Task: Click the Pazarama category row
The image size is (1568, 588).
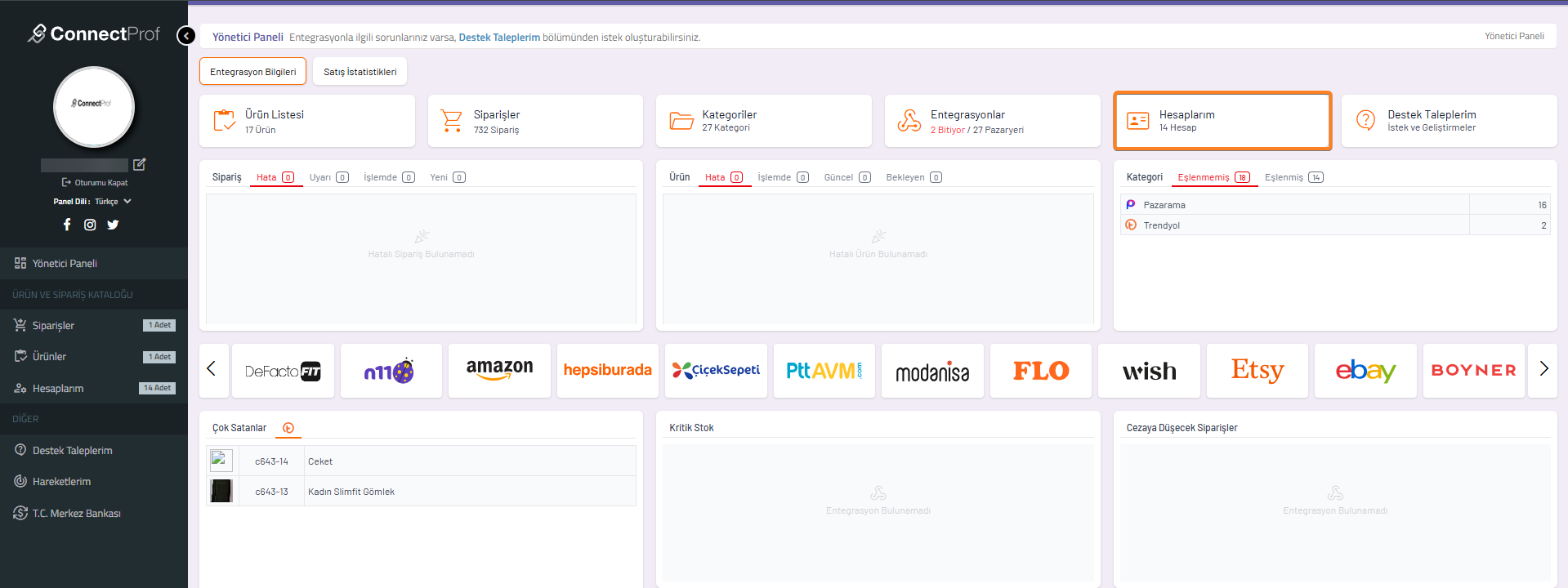Action: pos(1335,205)
